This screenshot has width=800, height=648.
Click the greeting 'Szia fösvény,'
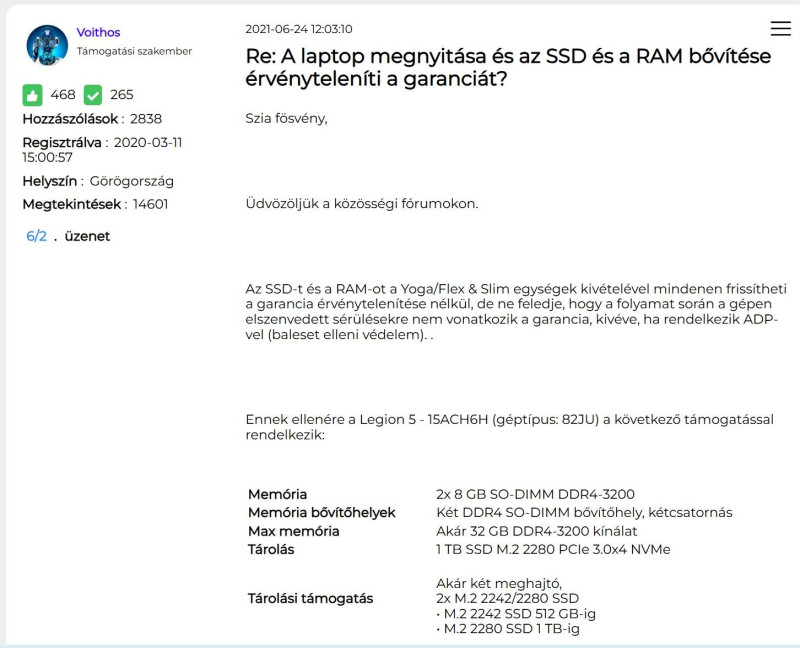pyautogui.click(x=286, y=118)
